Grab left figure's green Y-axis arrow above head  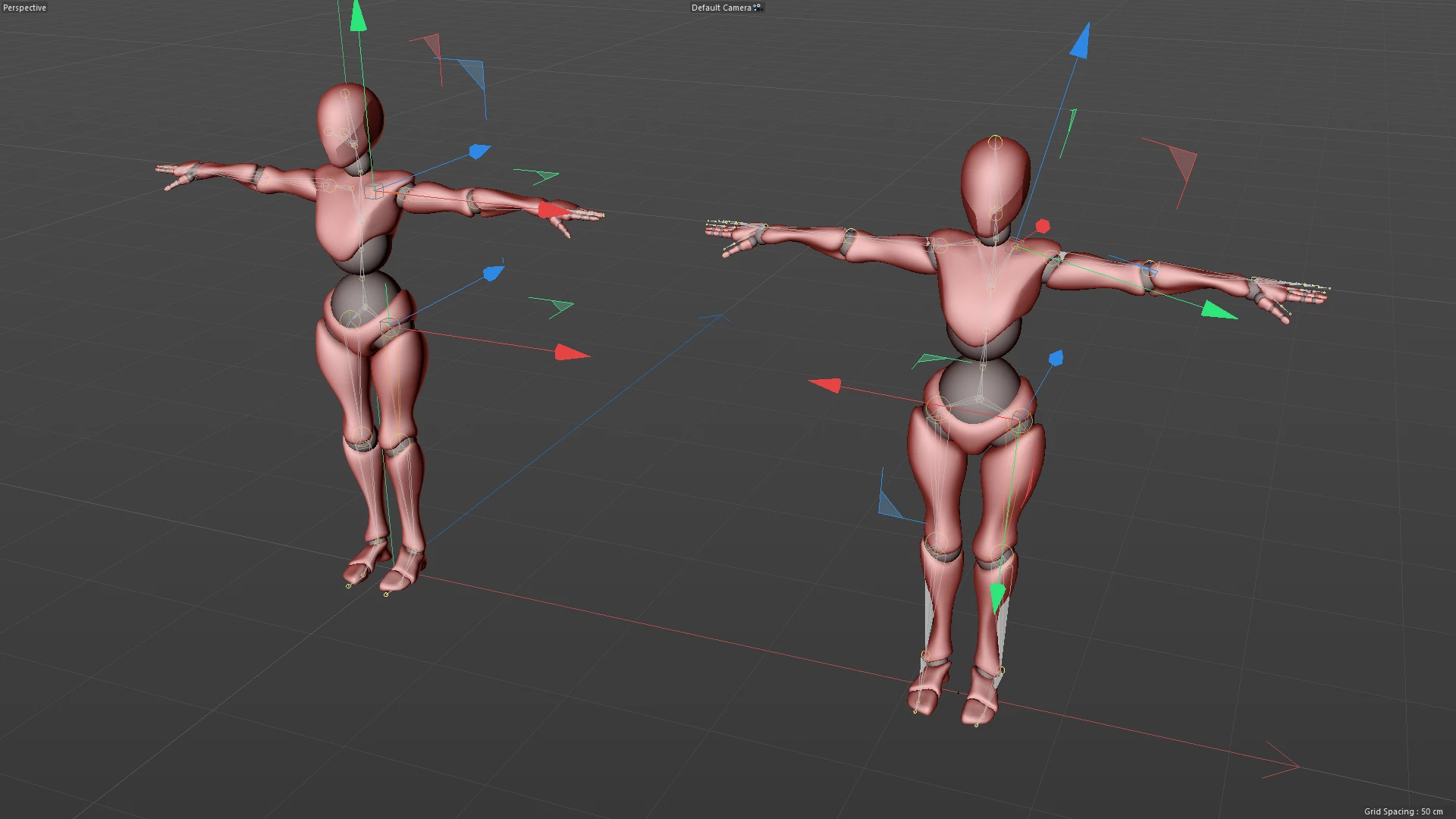point(358,17)
